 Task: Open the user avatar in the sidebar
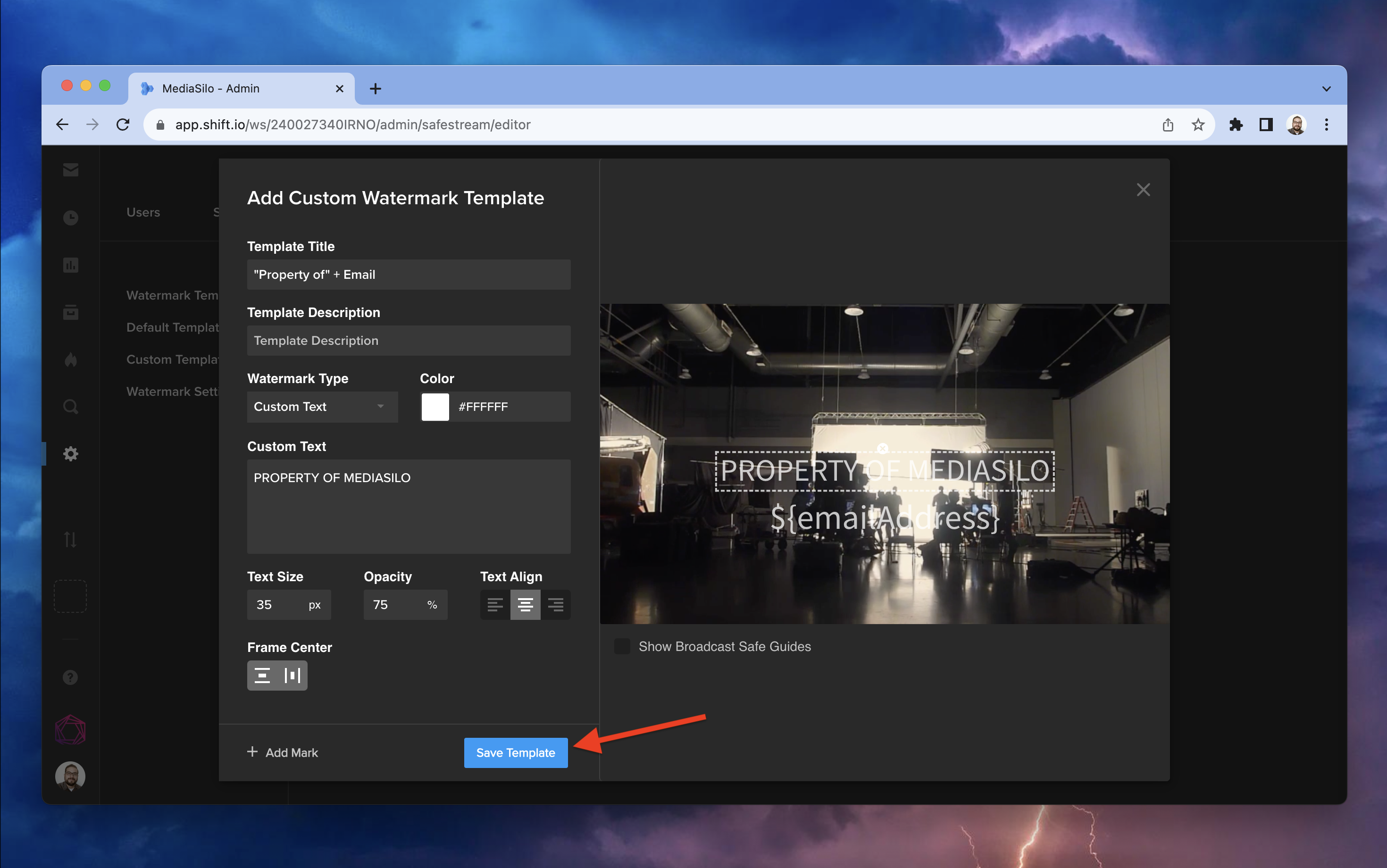70,776
